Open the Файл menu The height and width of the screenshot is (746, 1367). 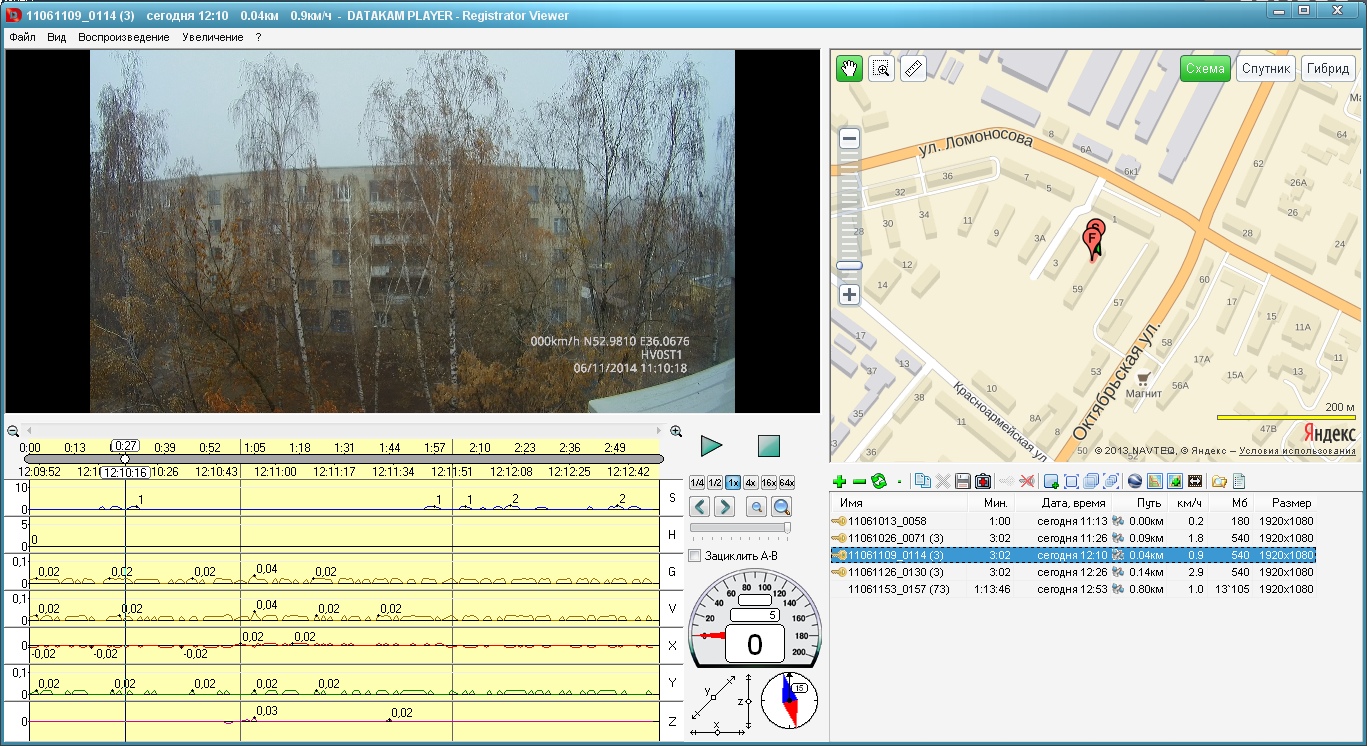(22, 37)
